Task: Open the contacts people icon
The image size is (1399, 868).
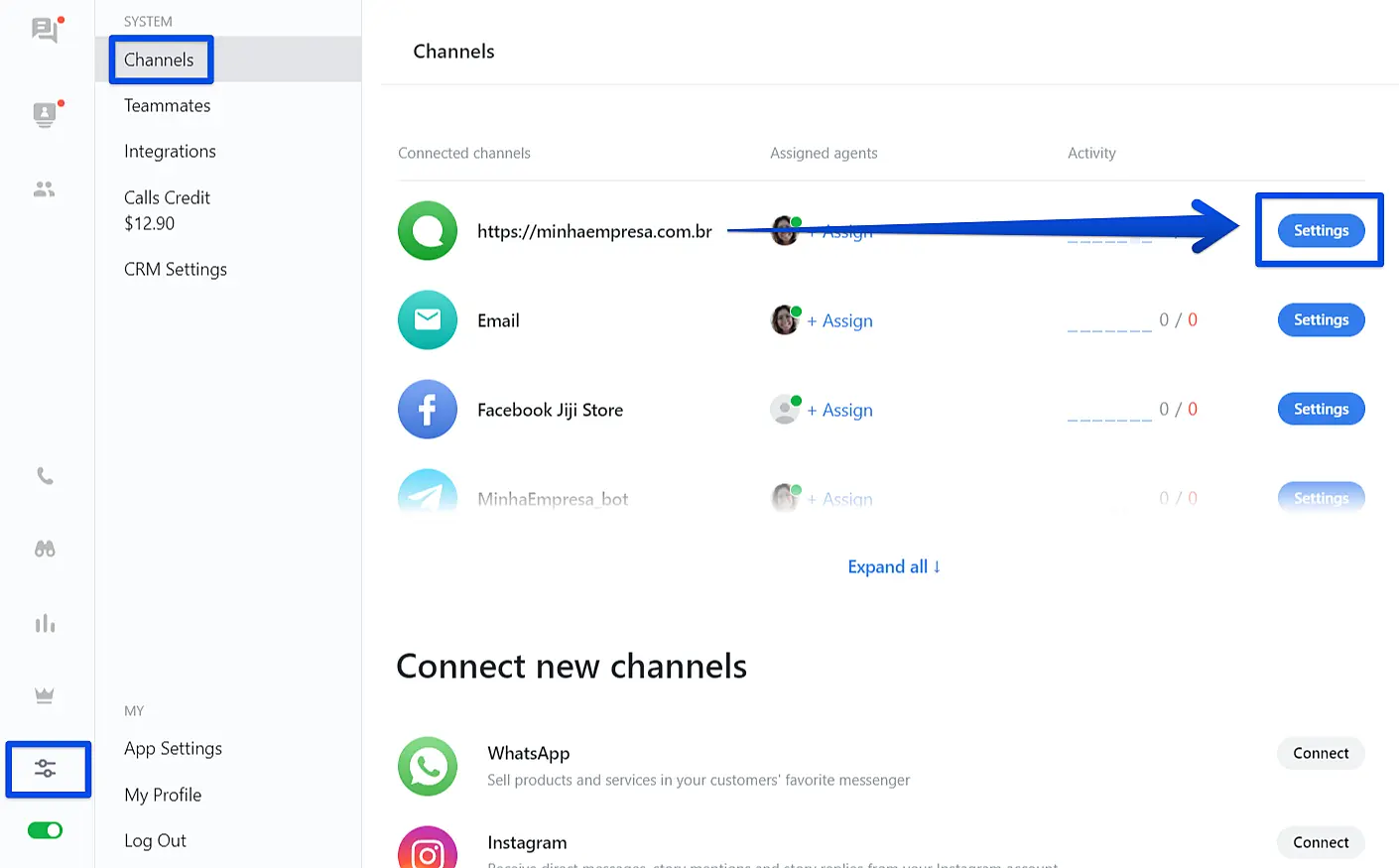Action: pos(45,189)
